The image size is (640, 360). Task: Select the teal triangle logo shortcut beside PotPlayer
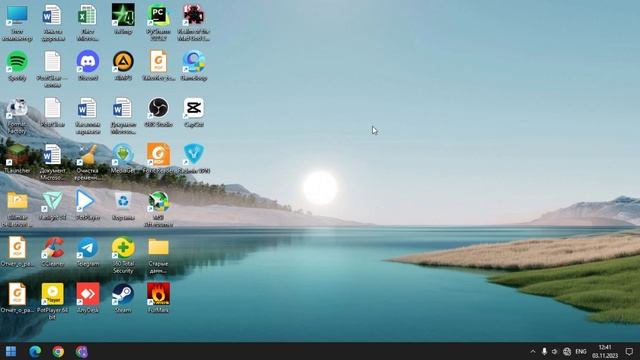52,206
